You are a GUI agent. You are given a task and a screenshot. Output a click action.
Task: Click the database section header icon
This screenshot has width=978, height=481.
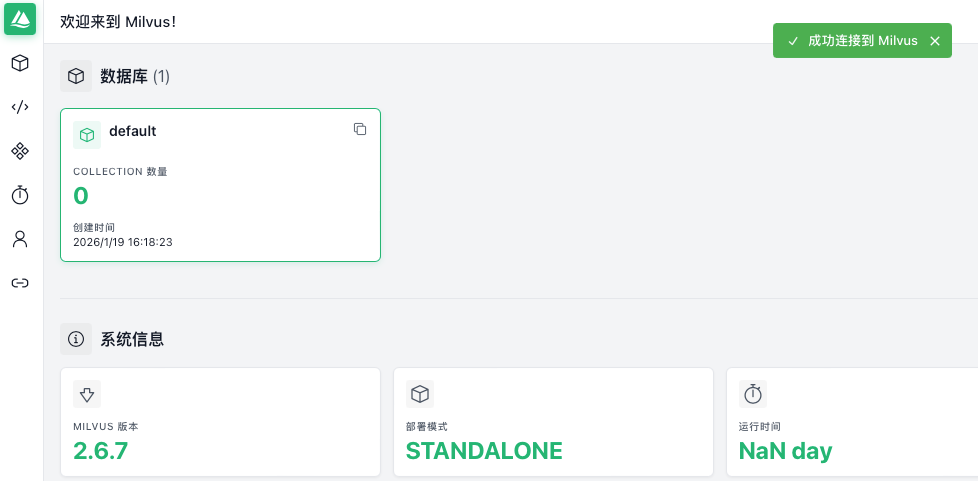tap(76, 76)
